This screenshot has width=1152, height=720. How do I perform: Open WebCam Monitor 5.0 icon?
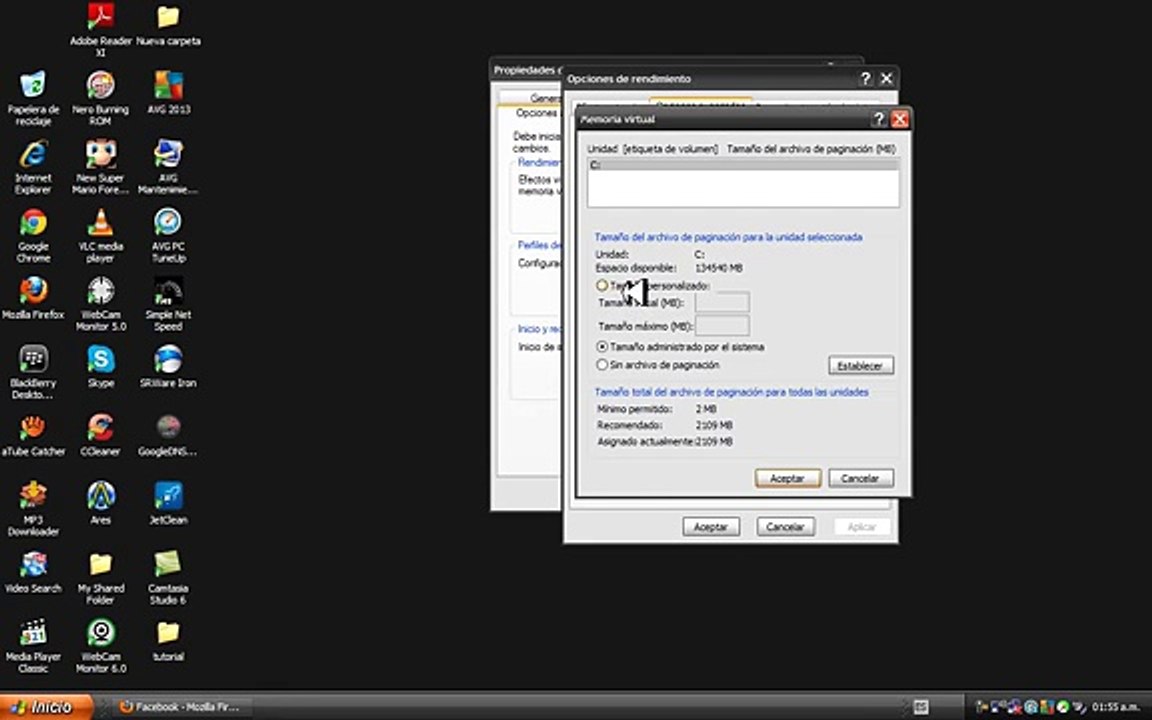tap(101, 289)
